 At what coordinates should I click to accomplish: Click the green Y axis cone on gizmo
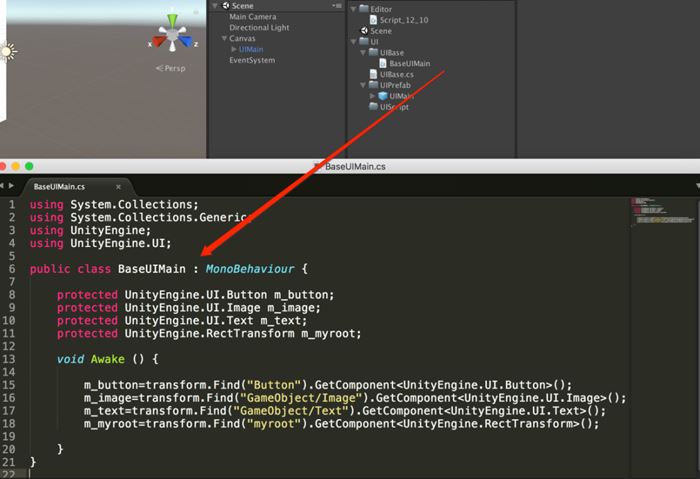pos(173,20)
